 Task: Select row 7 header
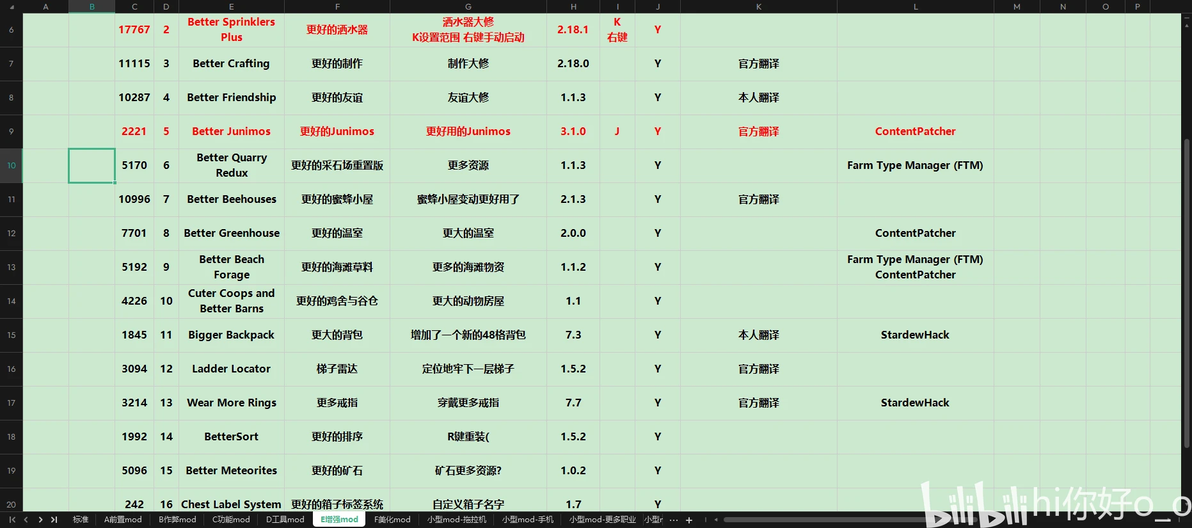tap(11, 64)
